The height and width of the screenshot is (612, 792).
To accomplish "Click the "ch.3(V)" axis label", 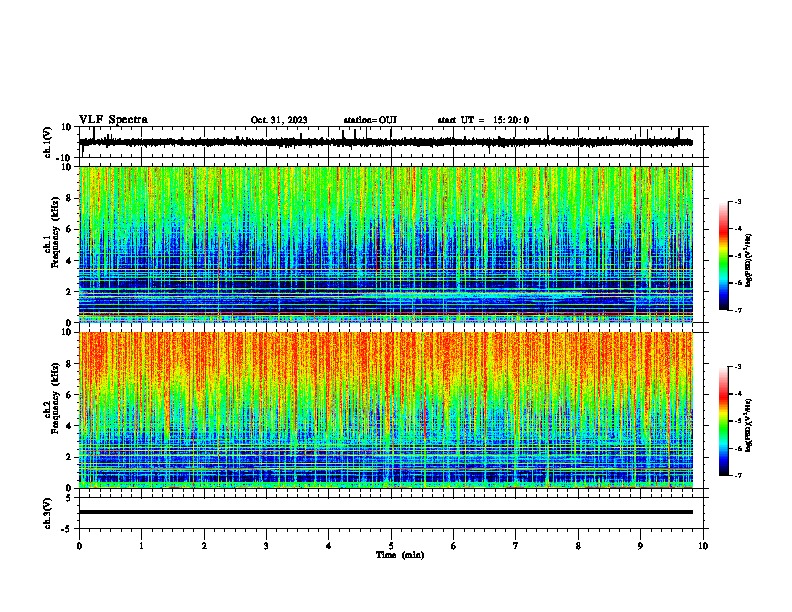I will click(x=48, y=513).
